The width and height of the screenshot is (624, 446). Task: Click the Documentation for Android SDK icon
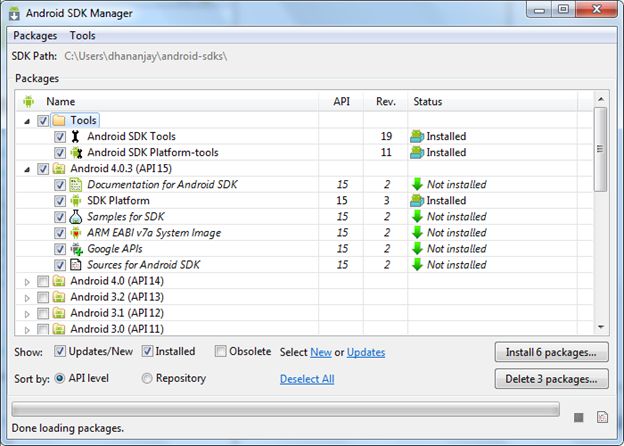pos(76,185)
